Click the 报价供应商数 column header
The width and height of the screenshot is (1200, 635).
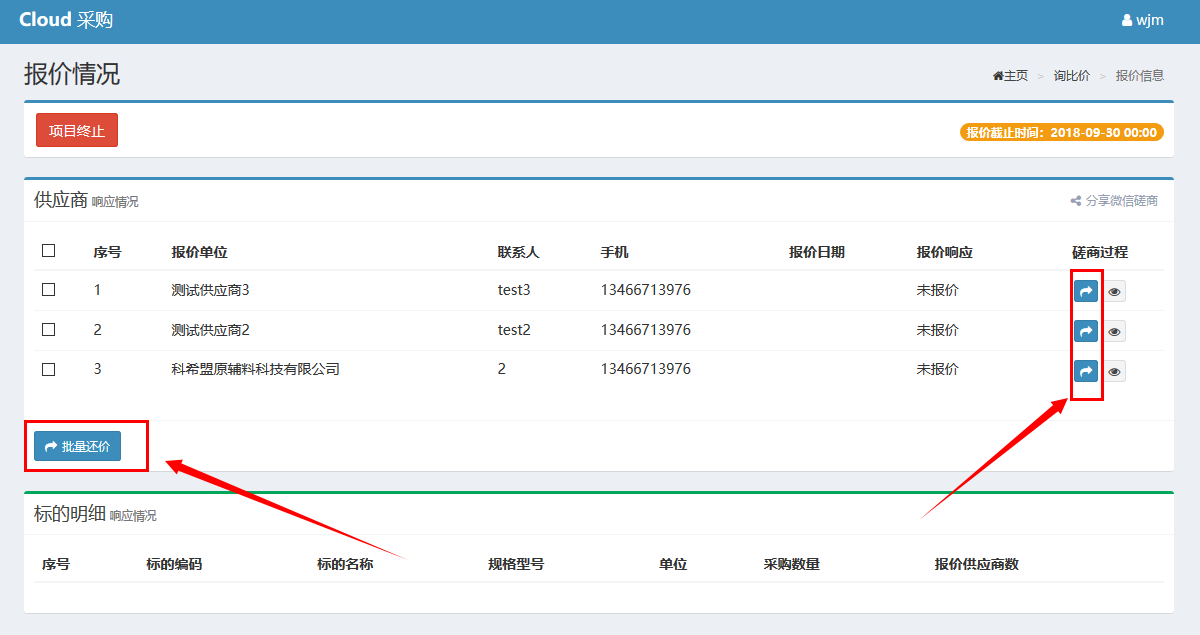pyautogui.click(x=976, y=564)
